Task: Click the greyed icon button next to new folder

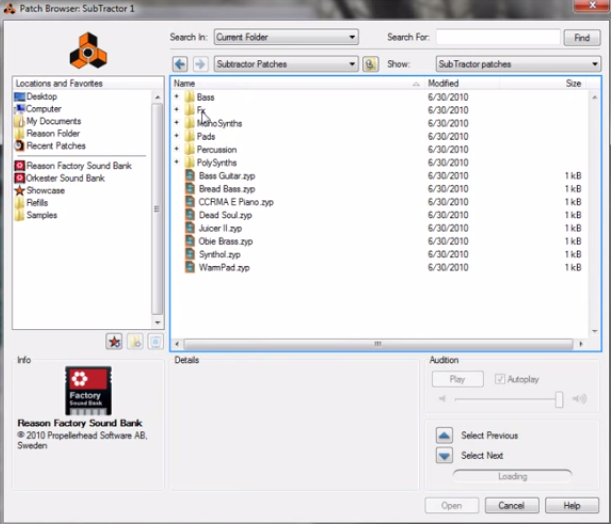Action: (x=155, y=342)
